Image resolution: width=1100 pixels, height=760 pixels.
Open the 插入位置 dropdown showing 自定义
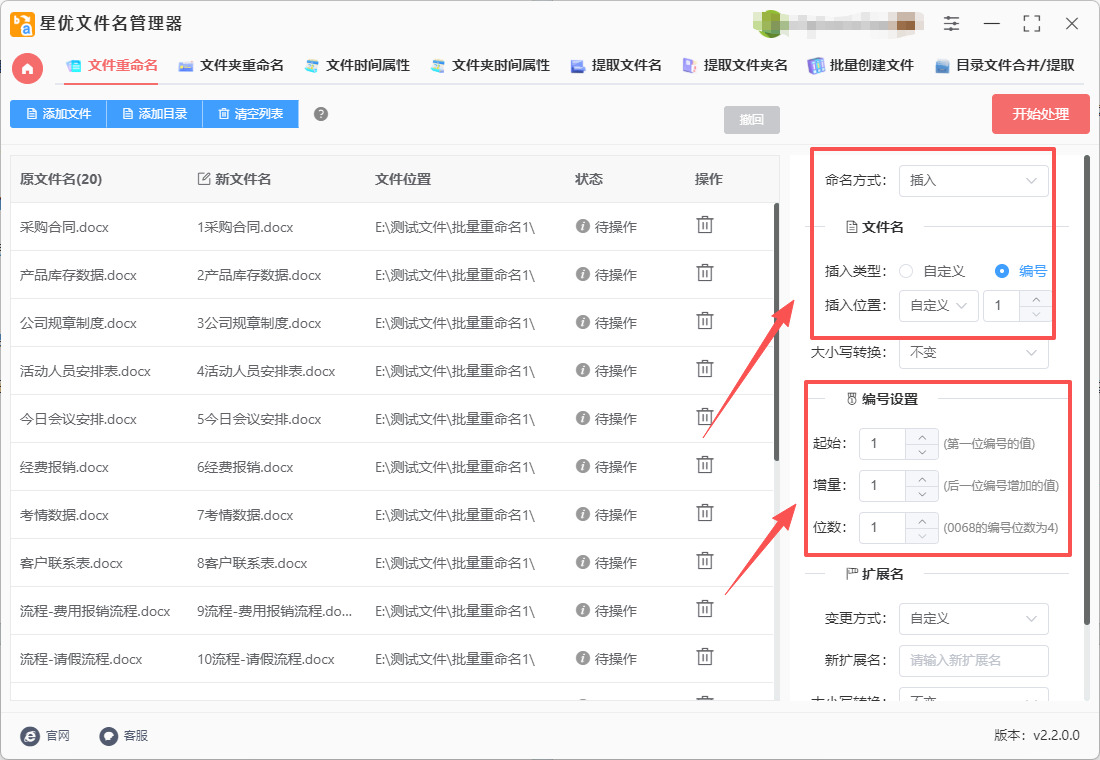939,305
